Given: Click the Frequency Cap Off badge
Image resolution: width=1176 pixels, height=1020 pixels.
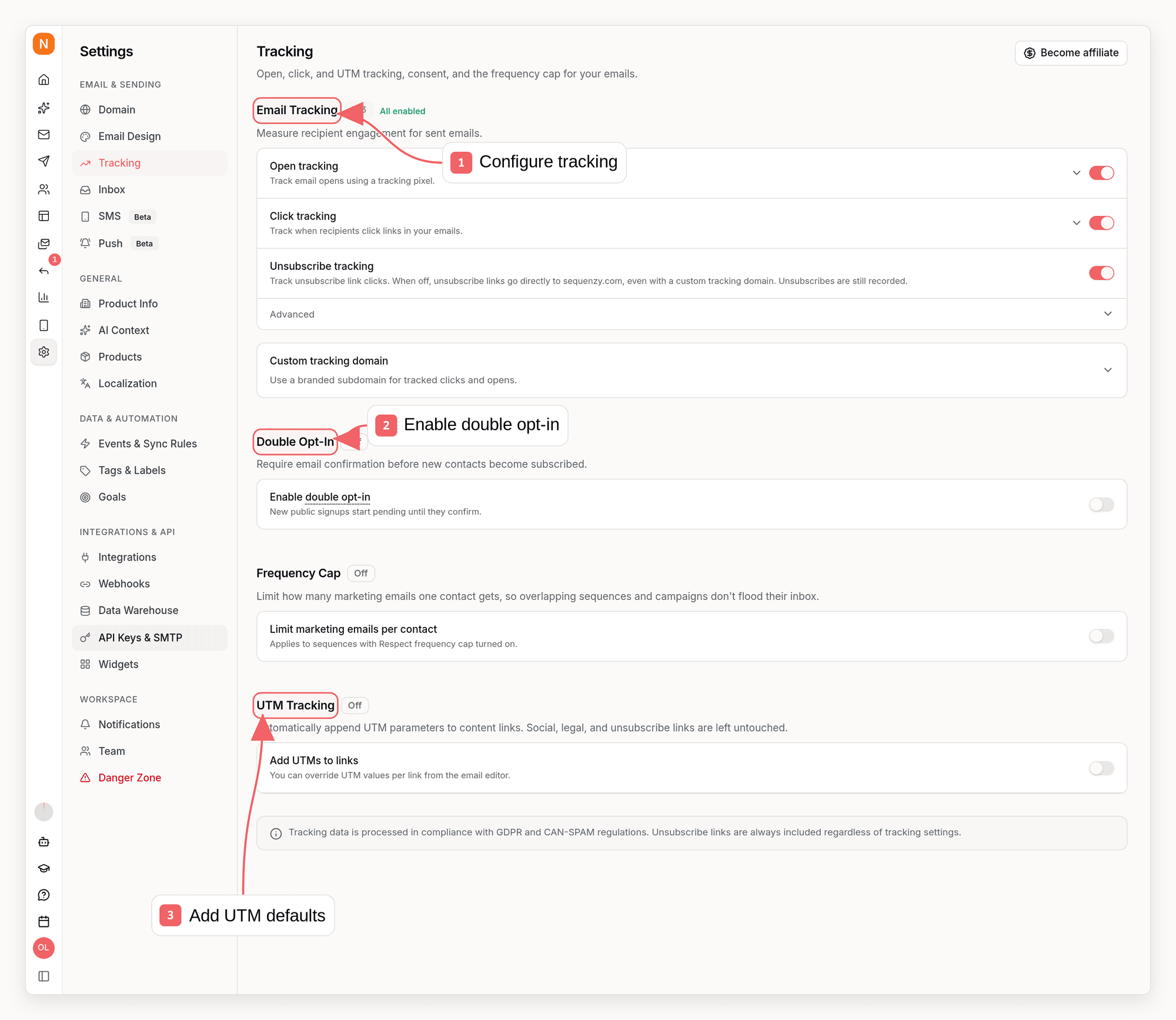Looking at the screenshot, I should click(x=360, y=573).
